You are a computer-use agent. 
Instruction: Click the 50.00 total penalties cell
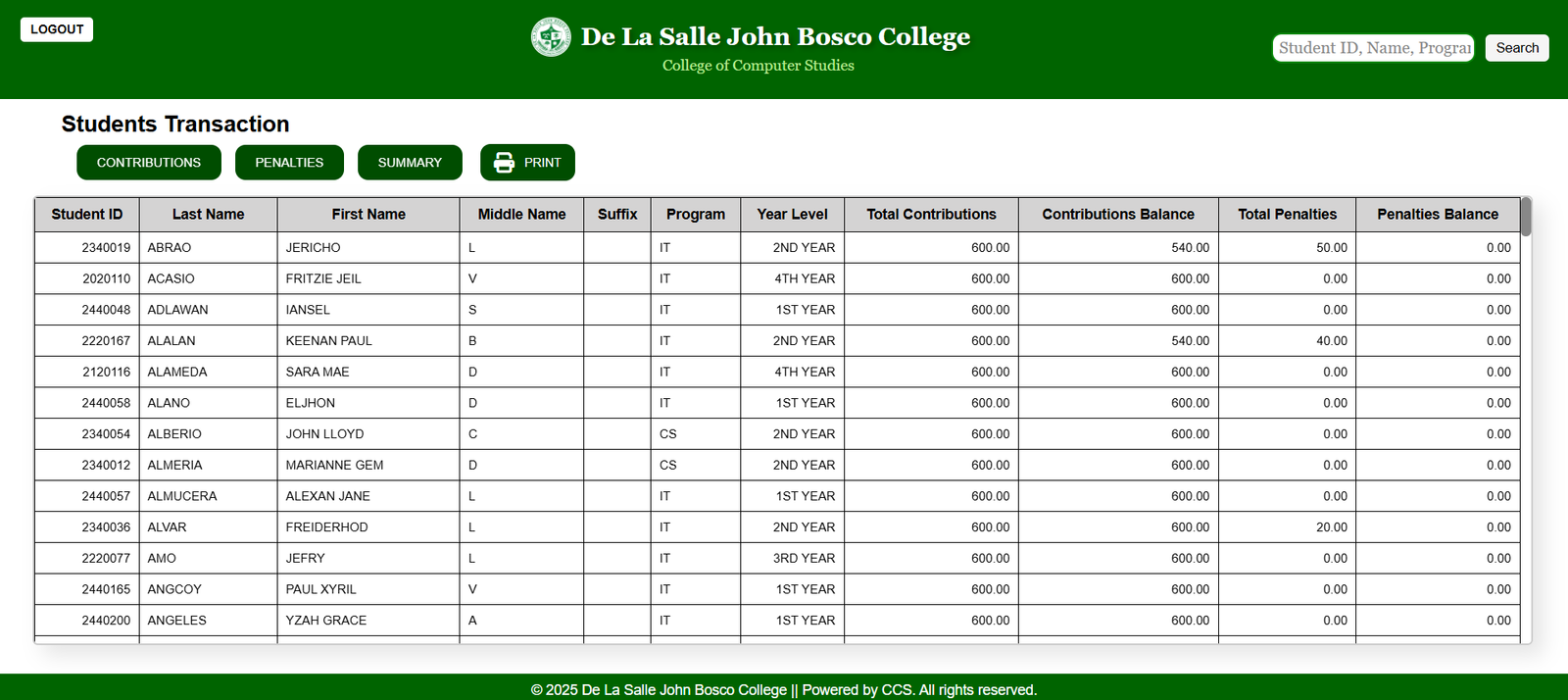coord(1331,248)
